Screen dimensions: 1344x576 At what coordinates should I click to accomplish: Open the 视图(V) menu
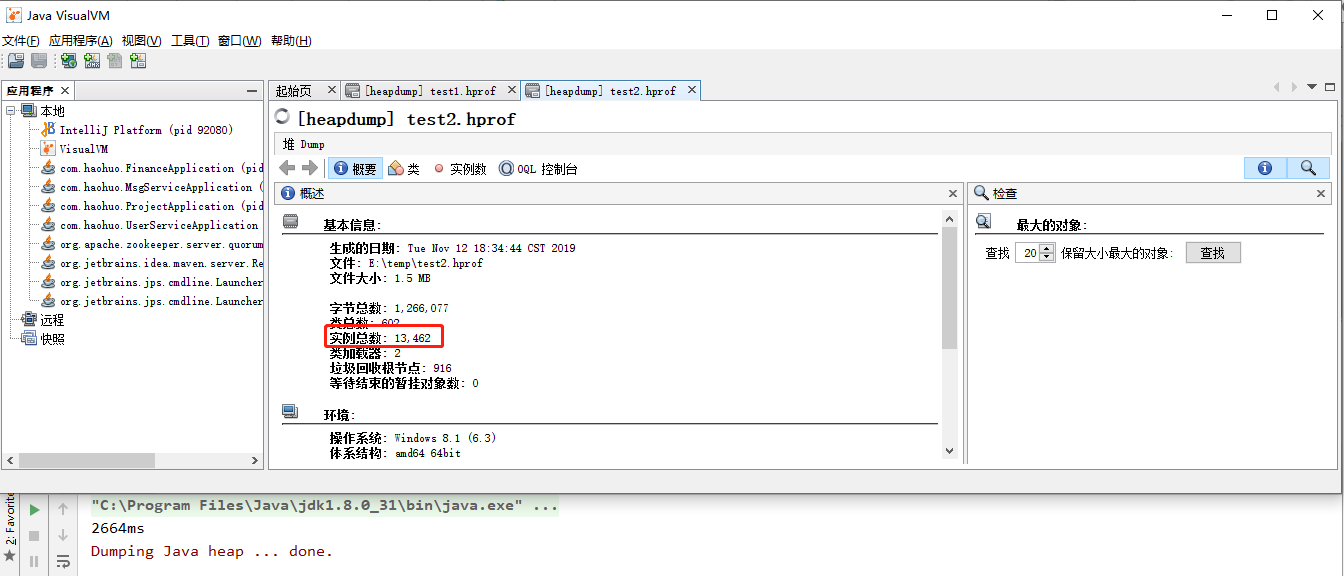pos(141,40)
